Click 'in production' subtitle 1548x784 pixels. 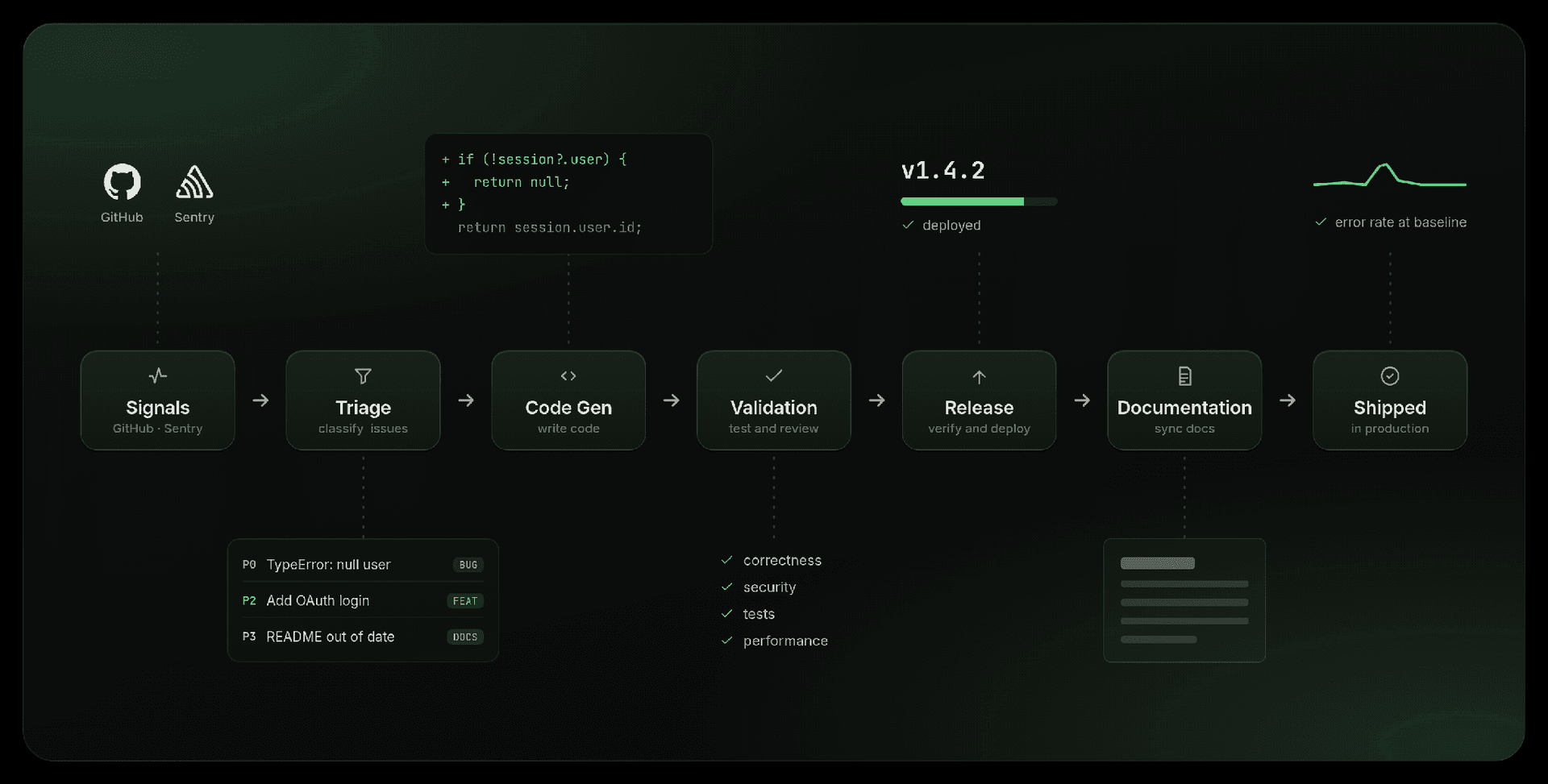[1390, 429]
